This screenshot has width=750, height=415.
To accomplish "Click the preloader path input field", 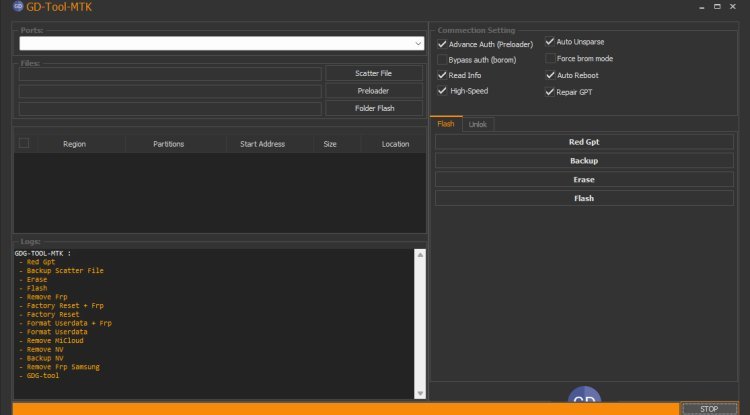I will pos(170,91).
